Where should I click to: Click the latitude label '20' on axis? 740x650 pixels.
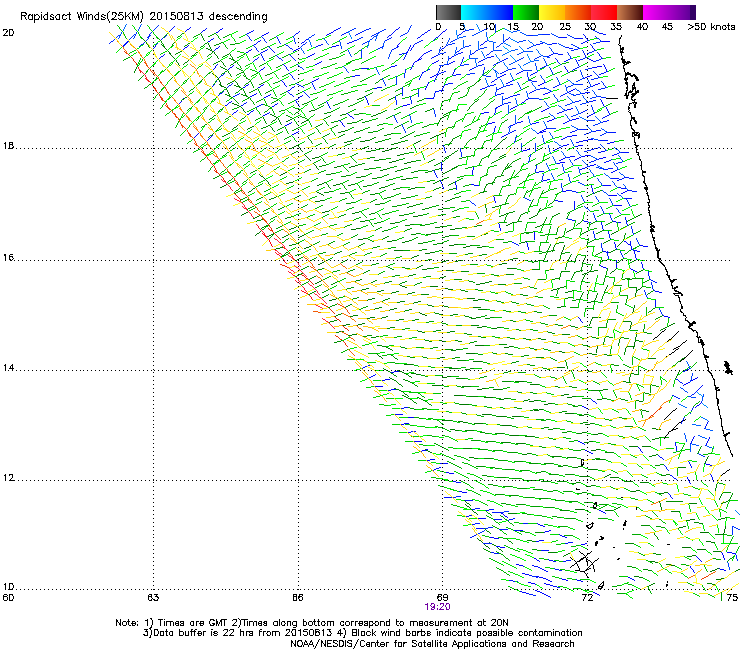8,33
